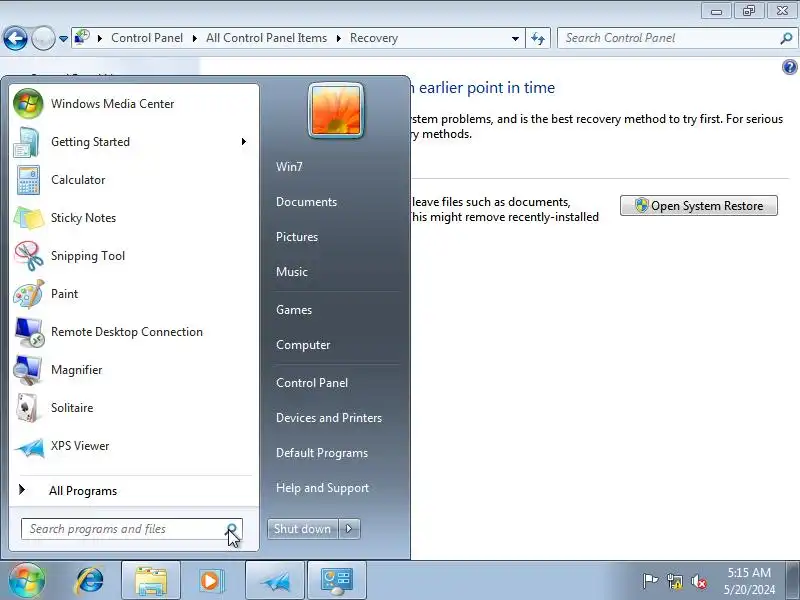Open Pictures from Start menu
This screenshot has height=600, width=800.
tap(297, 237)
